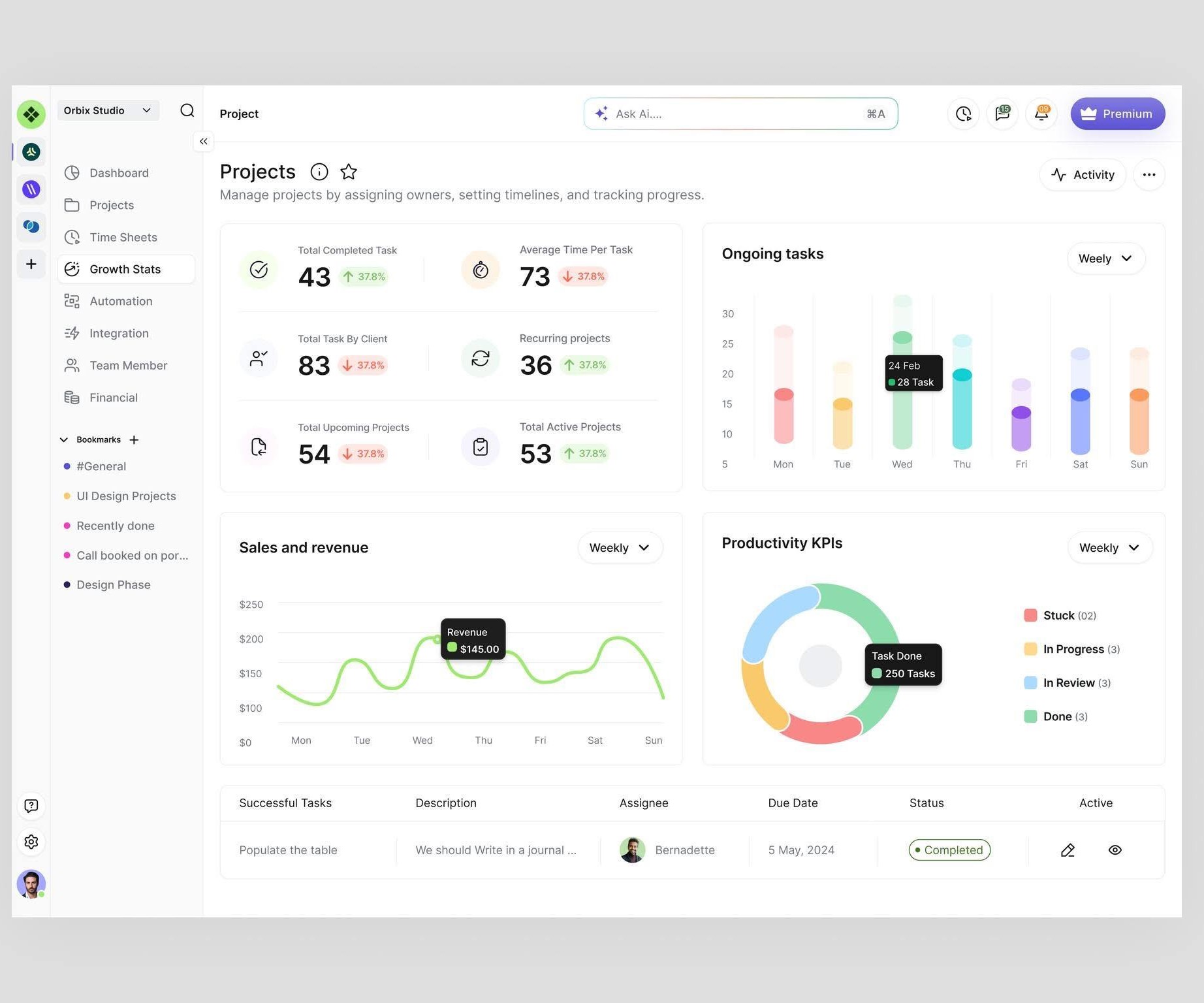Collapse the sidebar with double chevron
The width and height of the screenshot is (1204, 1003).
coord(203,141)
